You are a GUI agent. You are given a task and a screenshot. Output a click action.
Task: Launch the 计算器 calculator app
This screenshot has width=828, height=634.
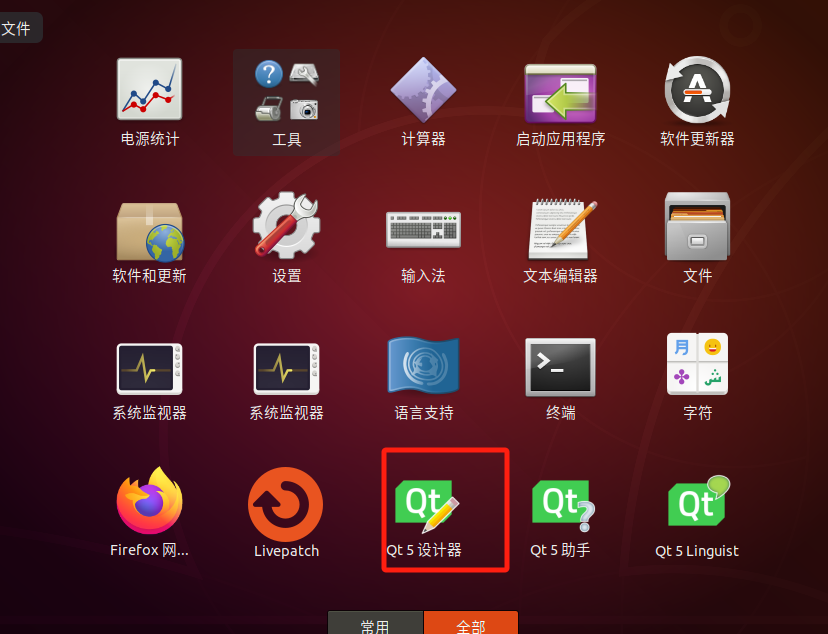(x=423, y=89)
